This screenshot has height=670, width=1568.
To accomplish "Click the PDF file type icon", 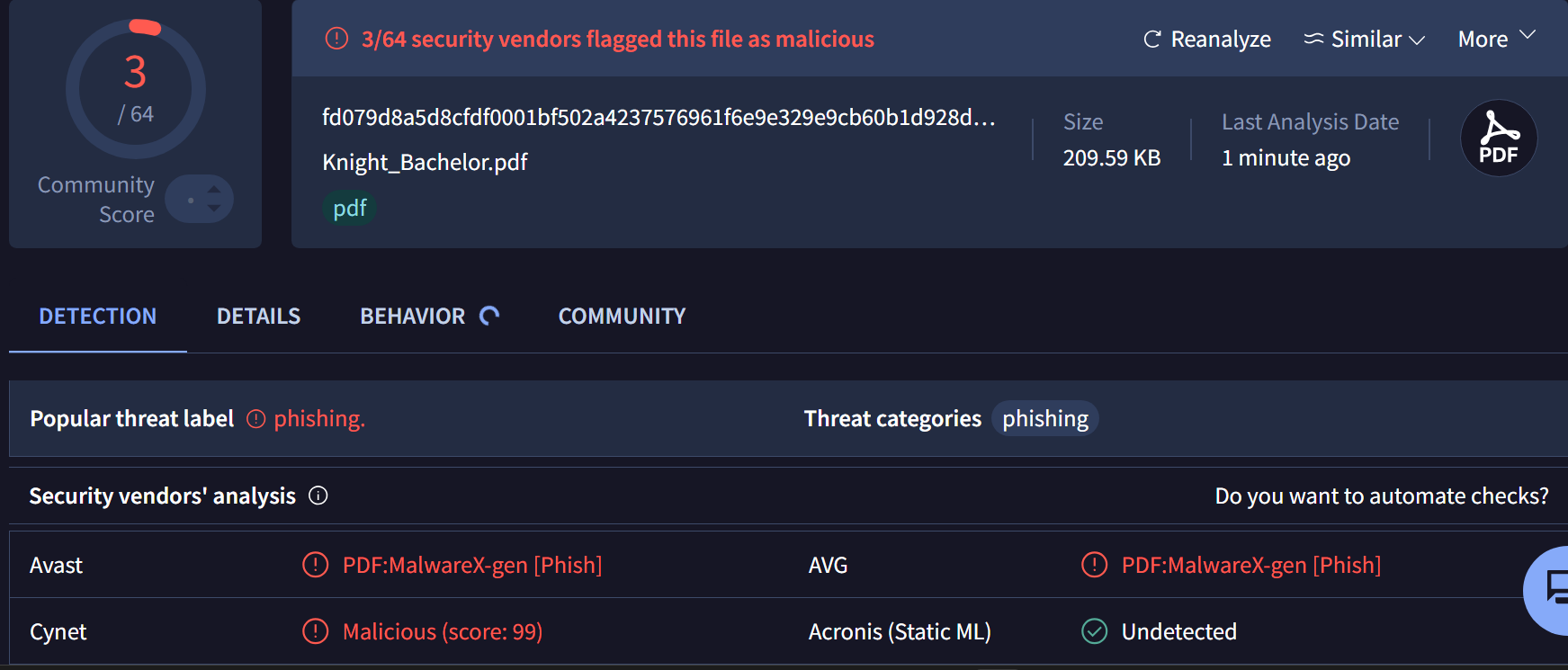I will click(x=1498, y=138).
